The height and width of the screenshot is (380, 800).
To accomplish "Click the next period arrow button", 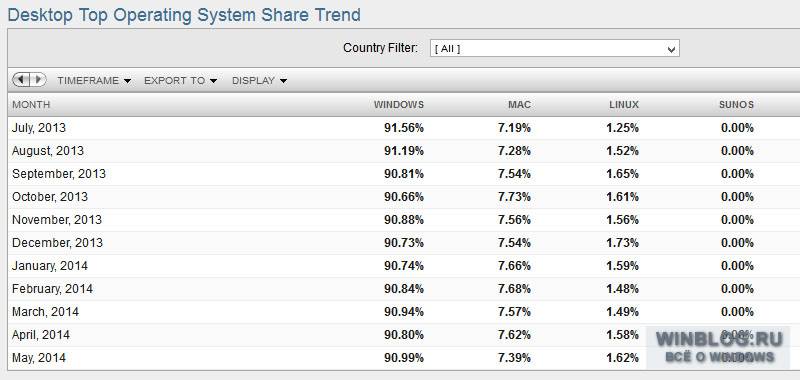I will [38, 80].
